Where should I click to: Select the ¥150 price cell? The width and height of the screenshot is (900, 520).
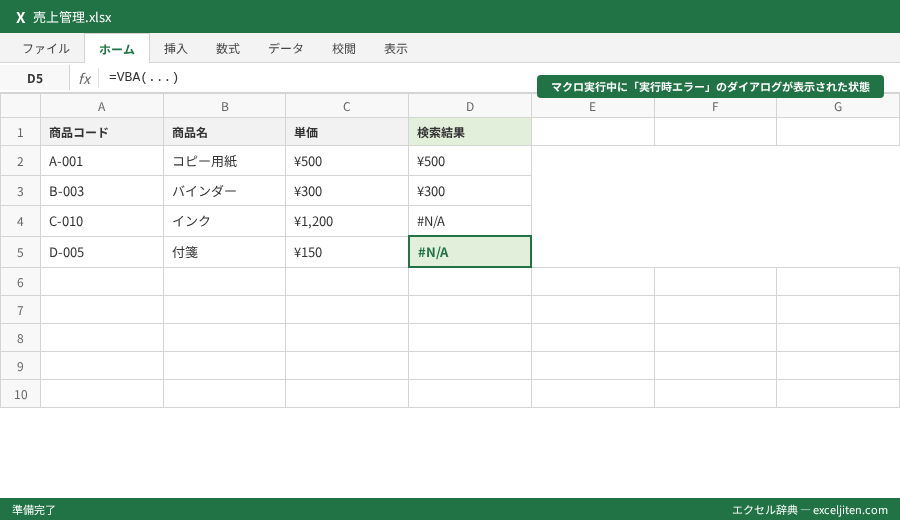[x=347, y=252]
